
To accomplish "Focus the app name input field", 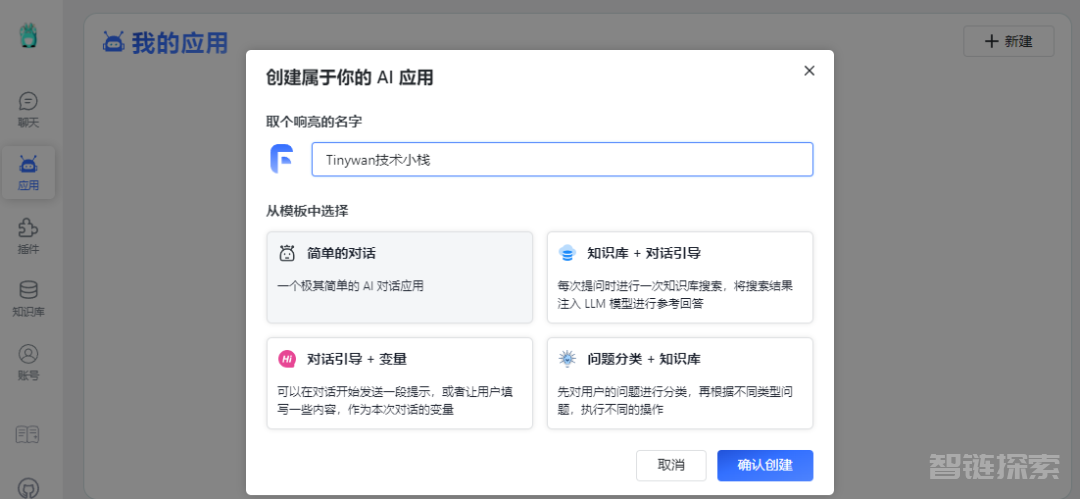I will coord(562,159).
